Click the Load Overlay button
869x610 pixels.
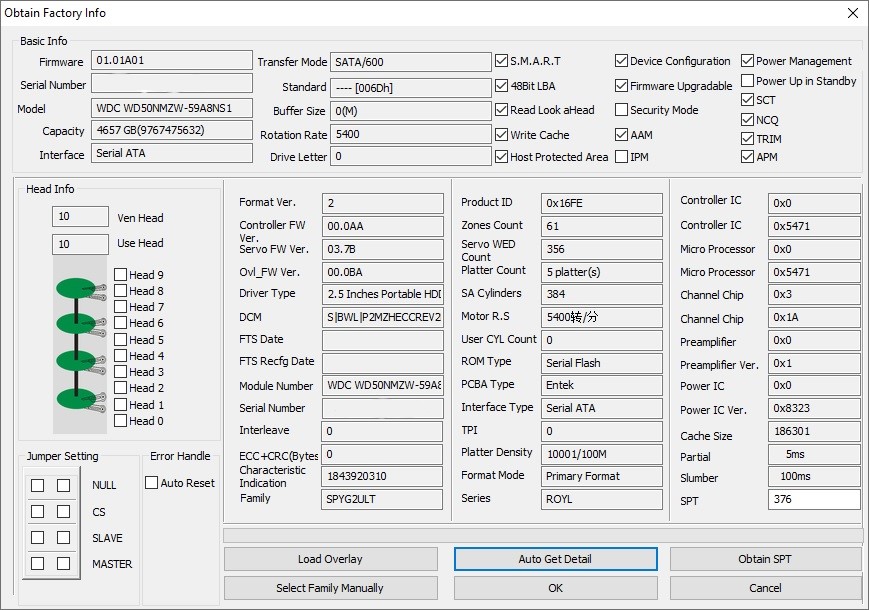pyautogui.click(x=330, y=559)
